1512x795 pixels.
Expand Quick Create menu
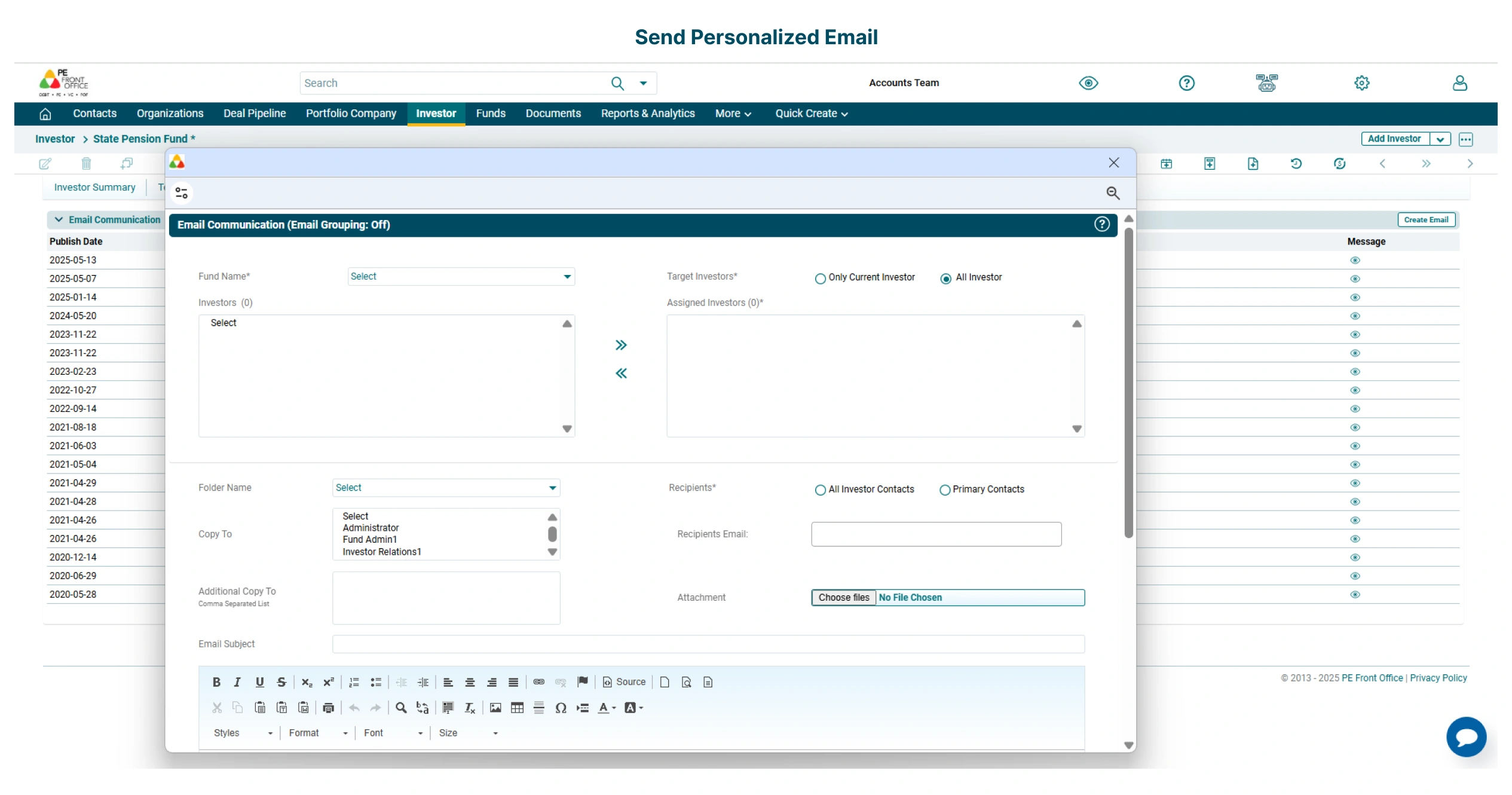pyautogui.click(x=811, y=114)
